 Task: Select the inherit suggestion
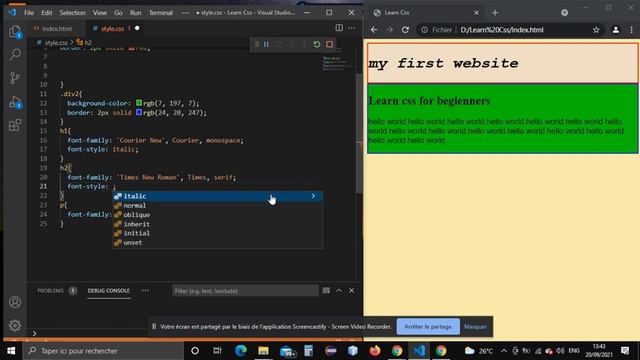pos(218,224)
